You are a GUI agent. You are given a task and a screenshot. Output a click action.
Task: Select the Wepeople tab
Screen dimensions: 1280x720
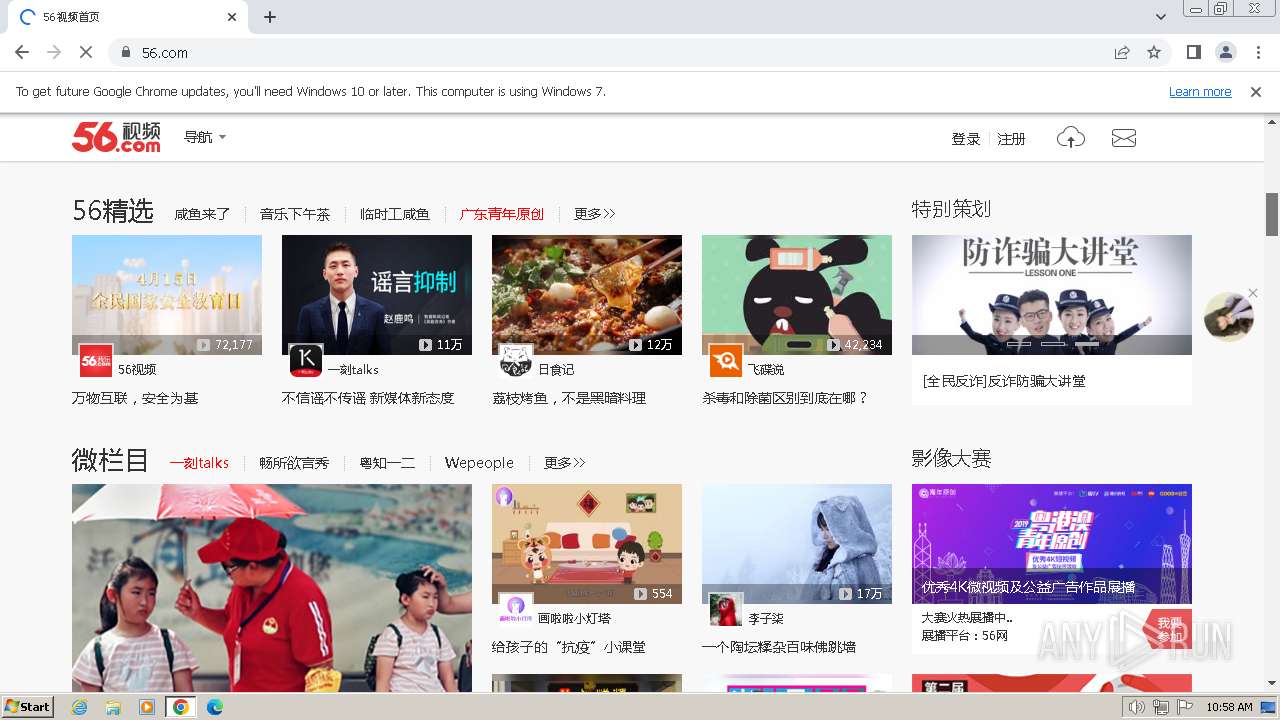pyautogui.click(x=479, y=463)
